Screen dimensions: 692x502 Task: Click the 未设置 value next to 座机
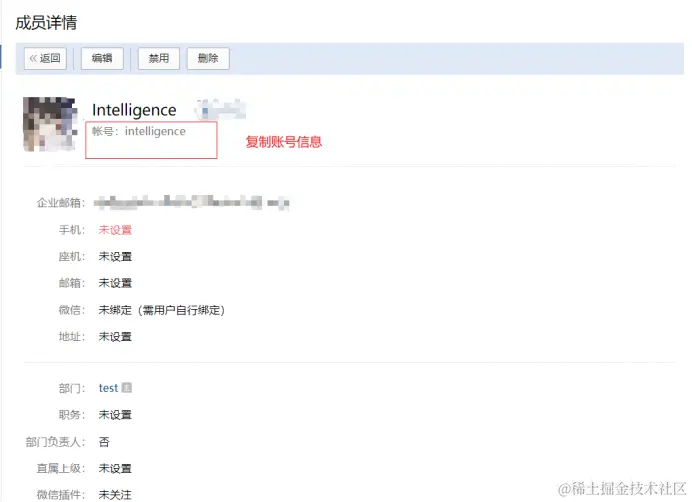[x=115, y=257]
